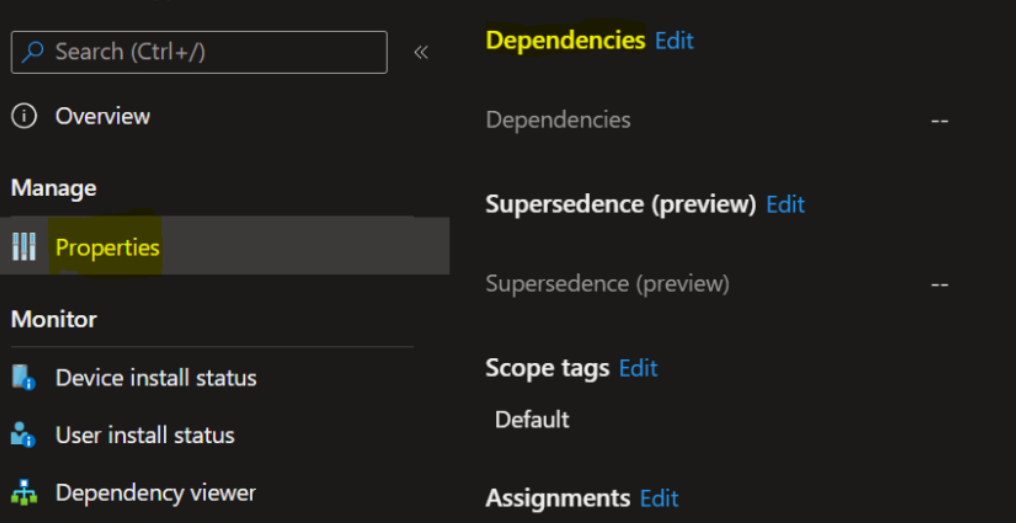Open the Dependency viewer entry
The width and height of the screenshot is (1016, 523).
[155, 493]
